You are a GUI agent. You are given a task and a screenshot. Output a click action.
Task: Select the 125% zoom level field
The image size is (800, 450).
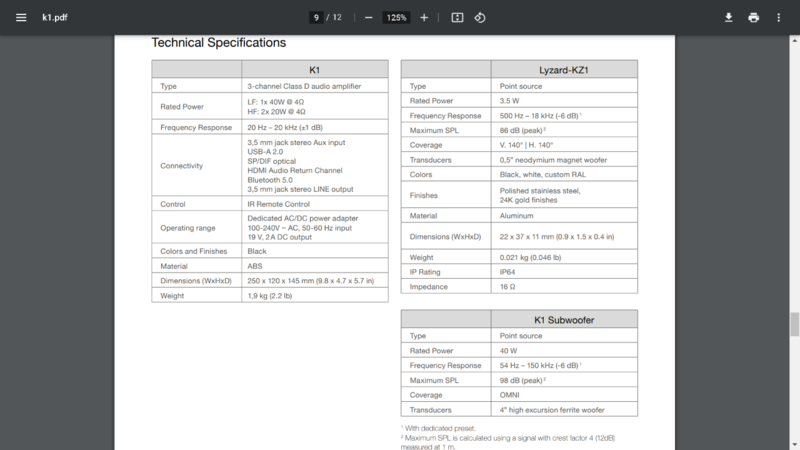point(397,17)
